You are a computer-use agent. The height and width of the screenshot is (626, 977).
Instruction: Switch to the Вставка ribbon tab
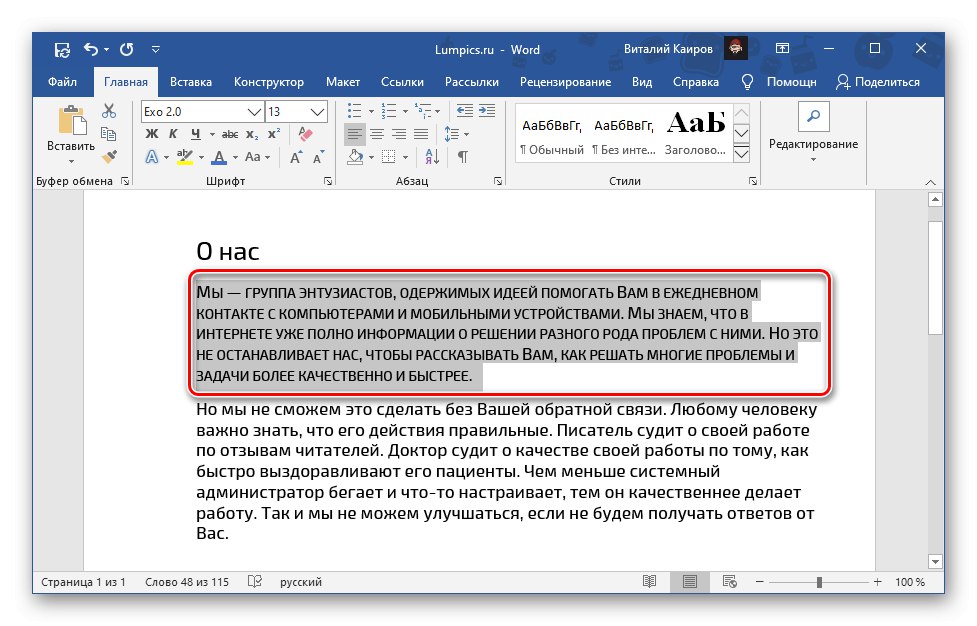point(190,81)
